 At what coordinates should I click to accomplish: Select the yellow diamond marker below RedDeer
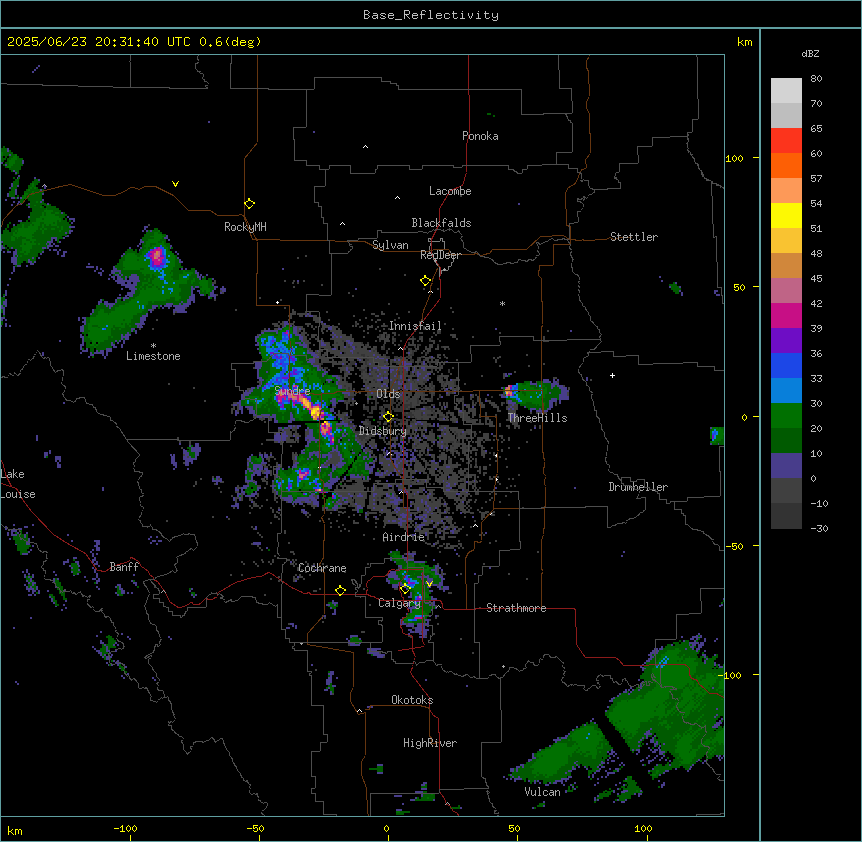[x=425, y=281]
